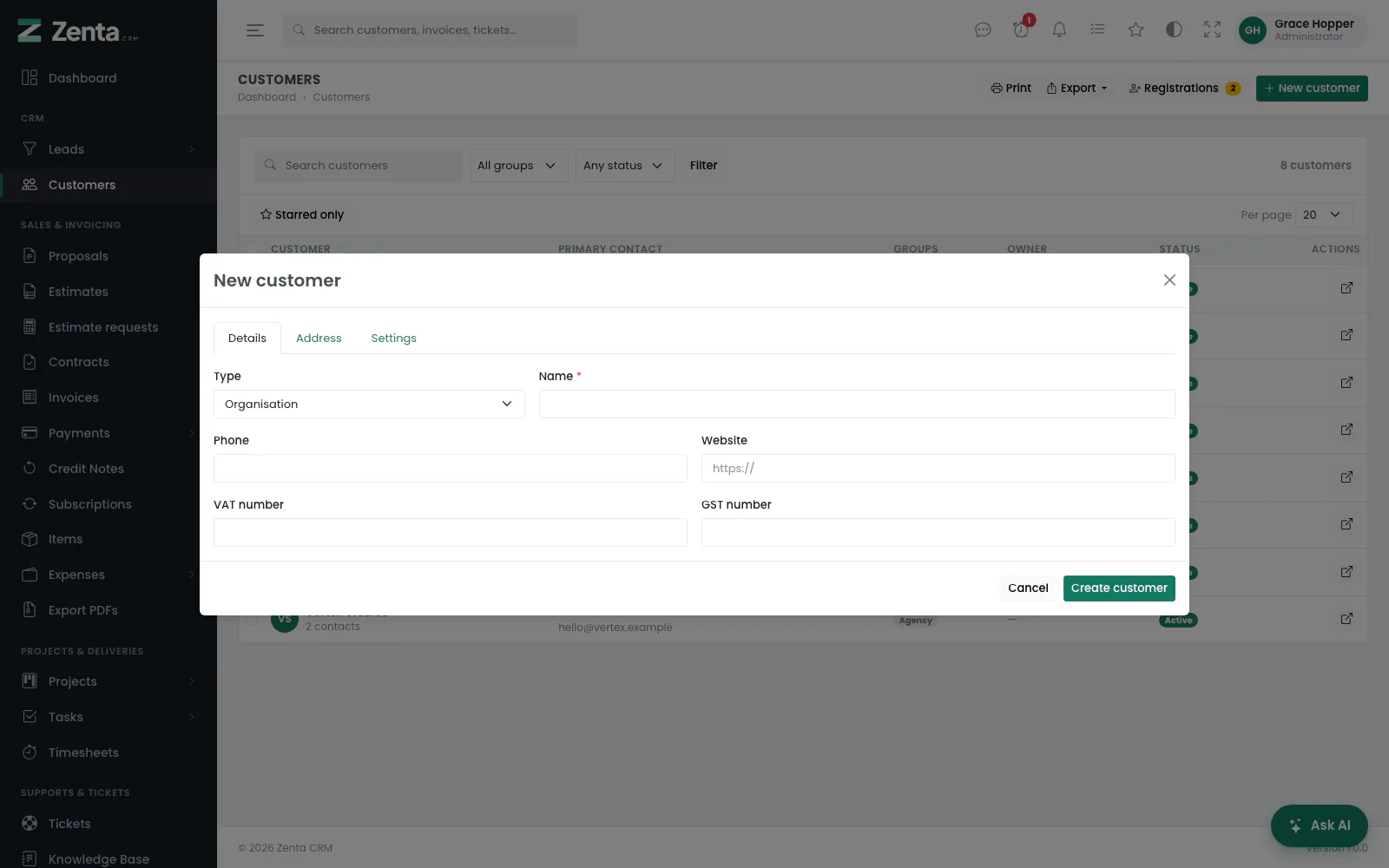This screenshot has height=868, width=1389.
Task: Click into the Website https:// field
Action: coord(938,468)
